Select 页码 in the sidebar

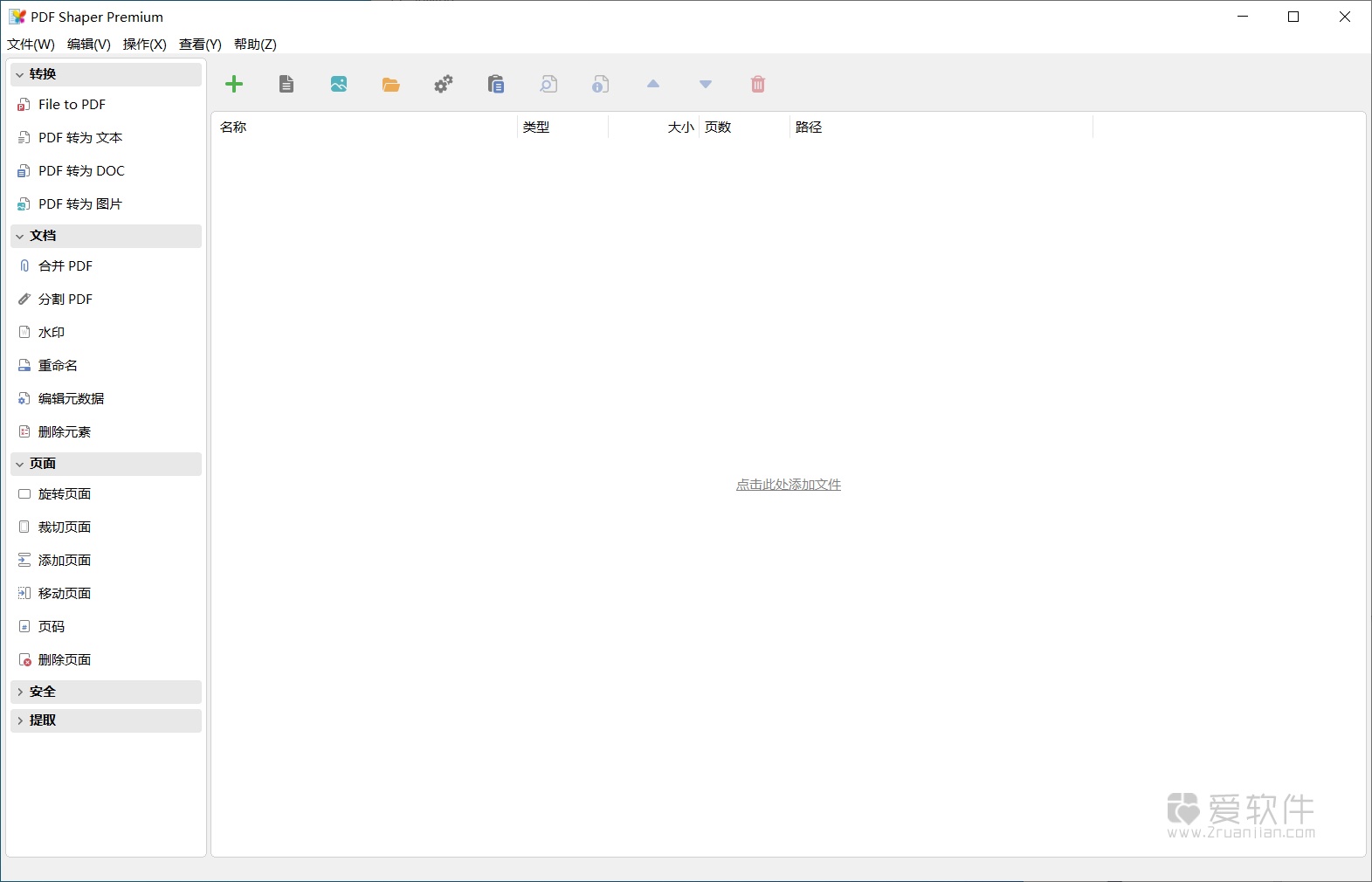pos(52,626)
